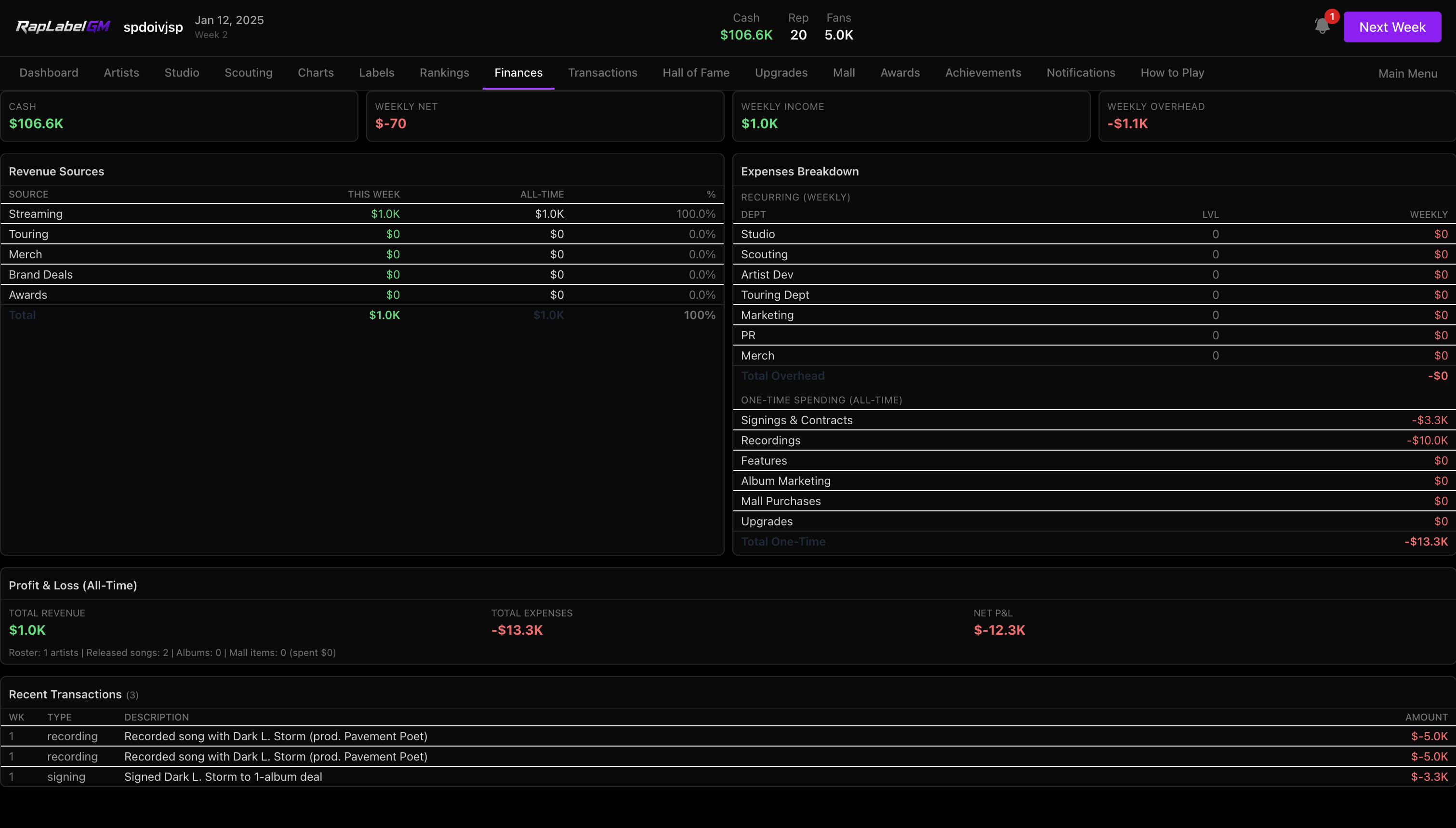The image size is (1456, 828).
Task: Open the Rankings tab
Action: click(444, 73)
